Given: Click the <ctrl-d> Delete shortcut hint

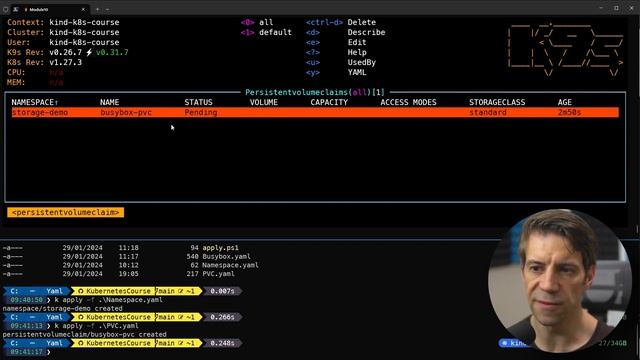Looking at the screenshot, I should point(341,22).
